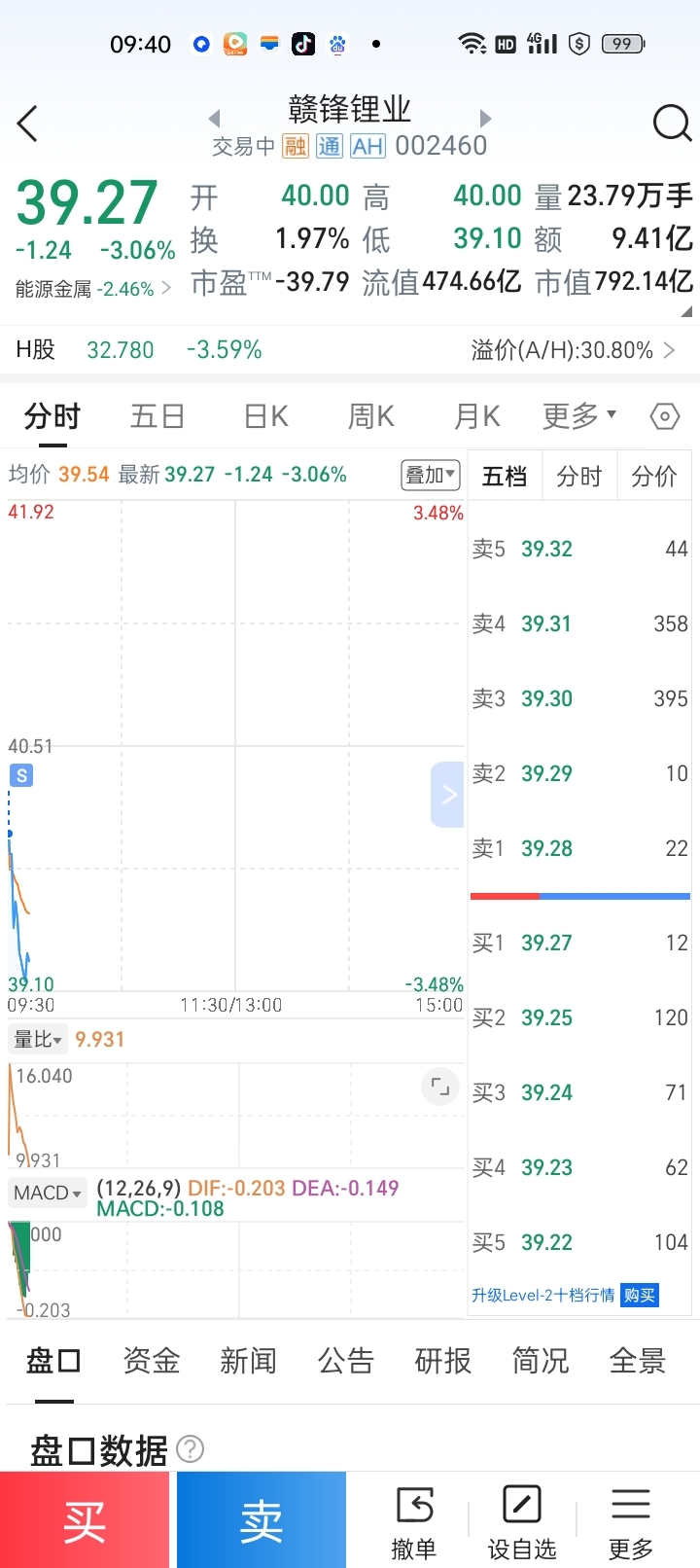Select the 分价 order panel tab
The width and height of the screenshot is (700, 1568).
[654, 476]
